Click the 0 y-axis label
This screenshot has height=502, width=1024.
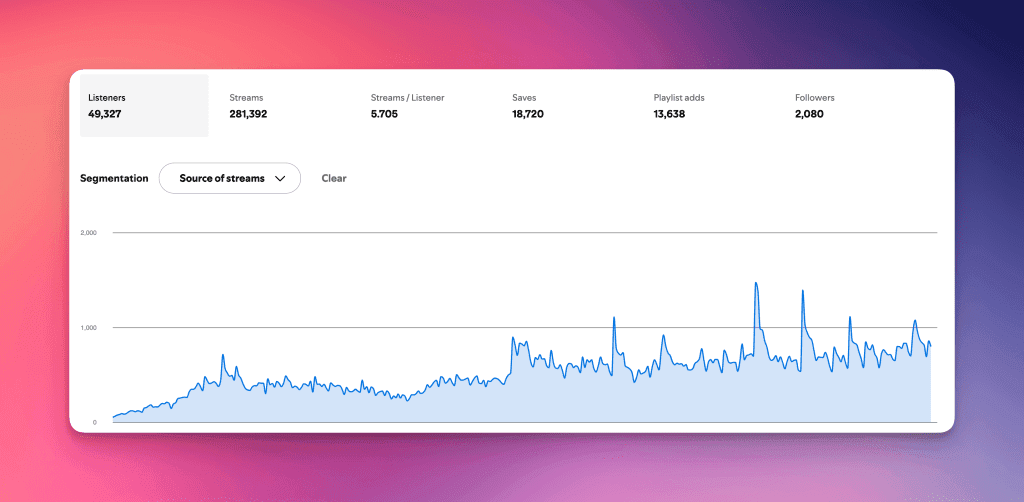pos(95,422)
